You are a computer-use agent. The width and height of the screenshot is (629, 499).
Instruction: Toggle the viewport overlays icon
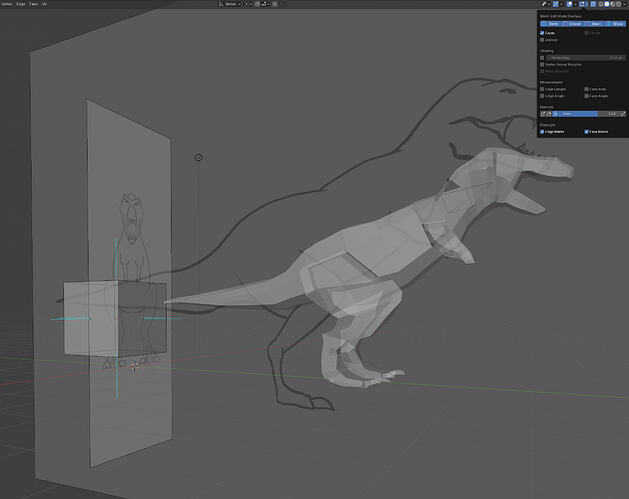[570, 4]
